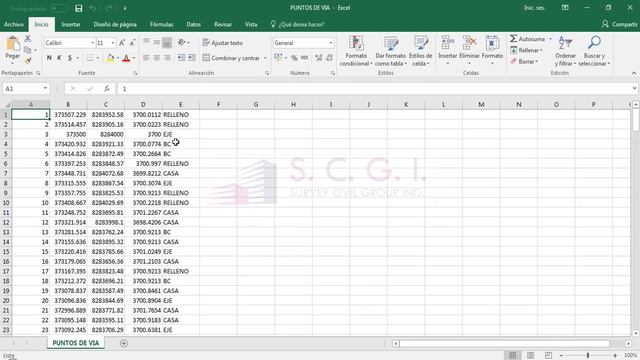Select the PUNTOS DE VIA sheet tab
Screen dimensions: 640x360
76,343
